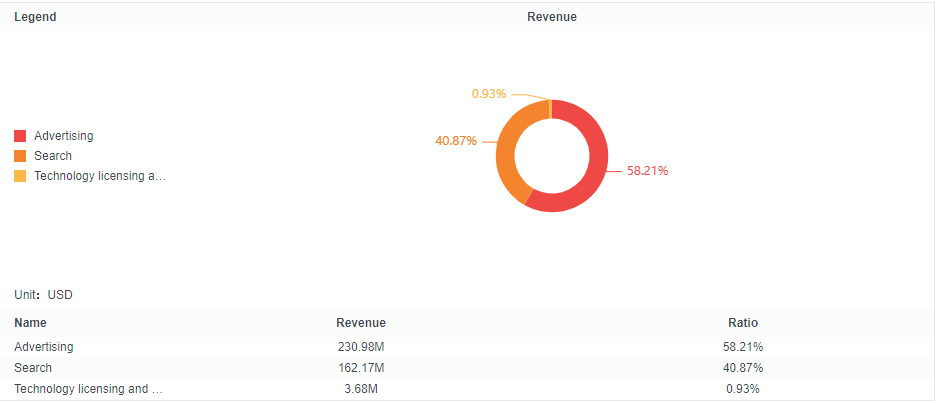Select the Advertising table row name
Screen dimensions: 936x403
click(x=44, y=347)
